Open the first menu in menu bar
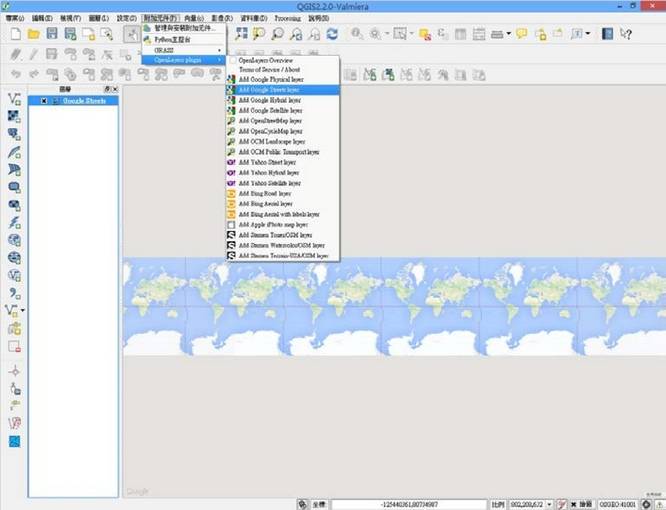Viewport: 666px width, 510px height. point(15,18)
